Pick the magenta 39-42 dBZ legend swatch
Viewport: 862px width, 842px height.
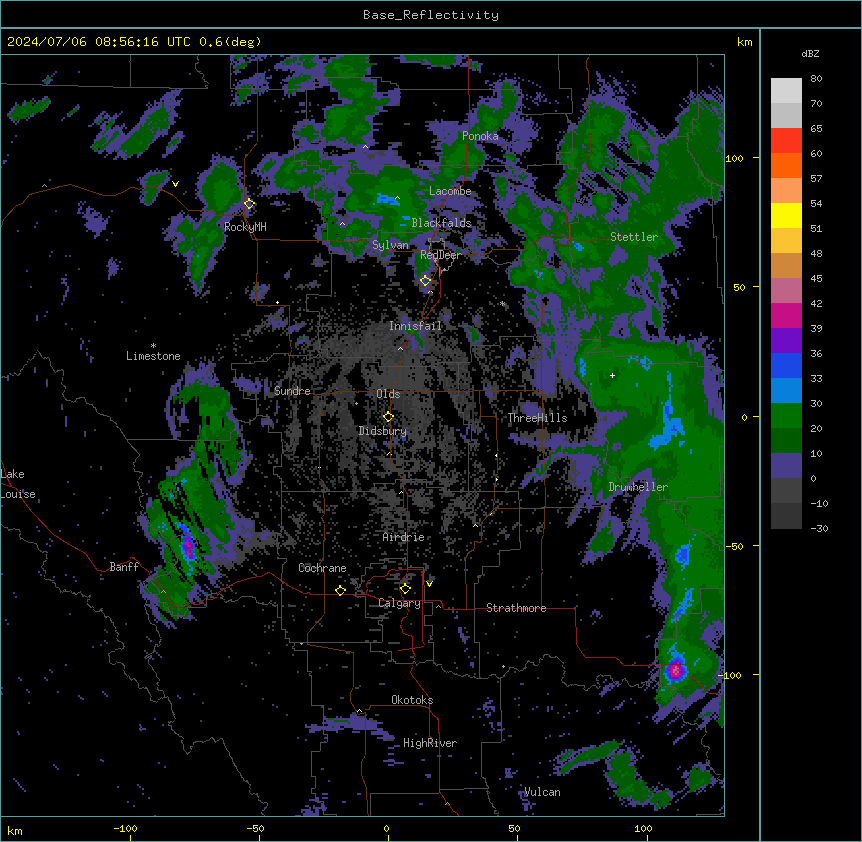pos(786,315)
